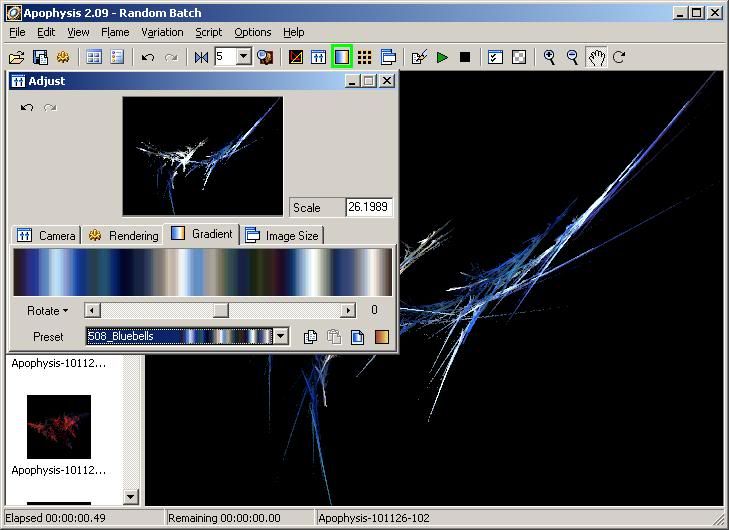Expand the 508_Bluebells preset dropdown
The height and width of the screenshot is (530, 729).
point(281,337)
